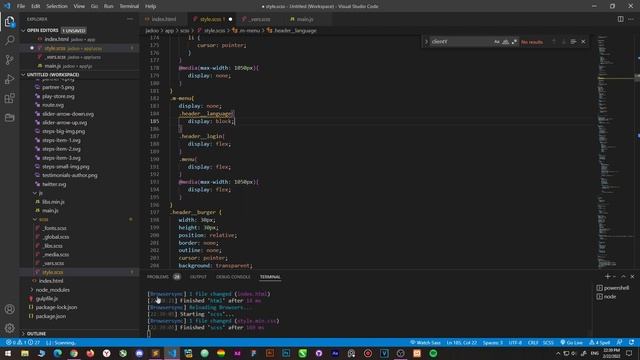Toggle Match Case in find widget
The height and width of the screenshot is (360, 640).
[x=497, y=42]
